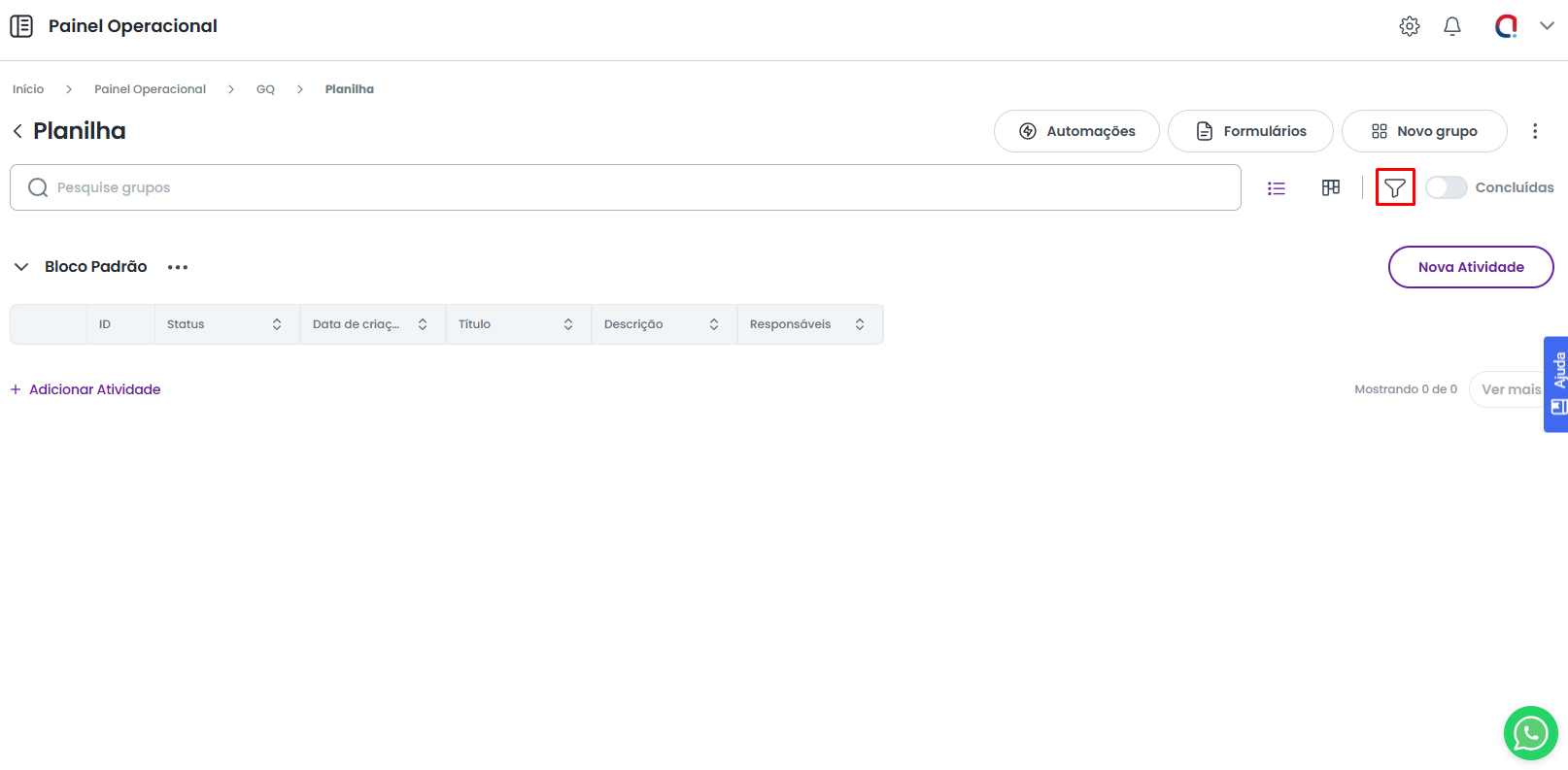Viewport: 1568px width, 770px height.
Task: Go back using arrow beside Planilha
Action: coord(17,131)
